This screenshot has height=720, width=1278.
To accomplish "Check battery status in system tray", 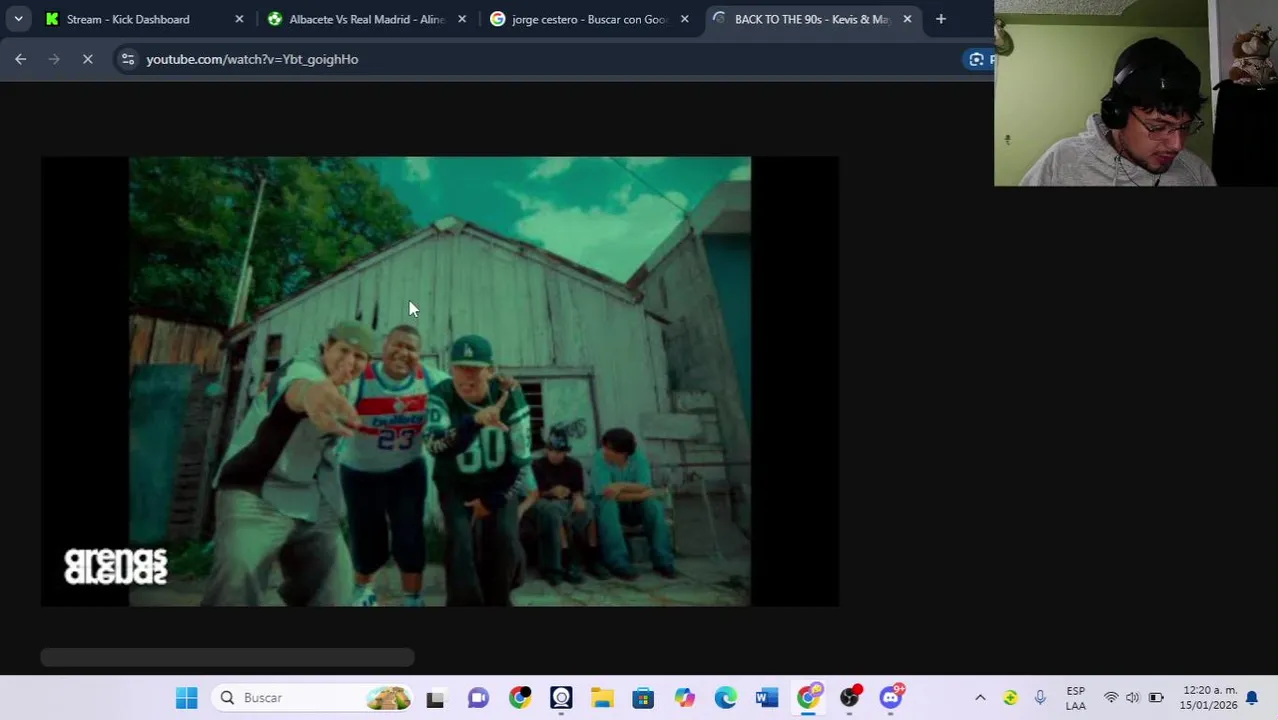I will [x=1155, y=698].
